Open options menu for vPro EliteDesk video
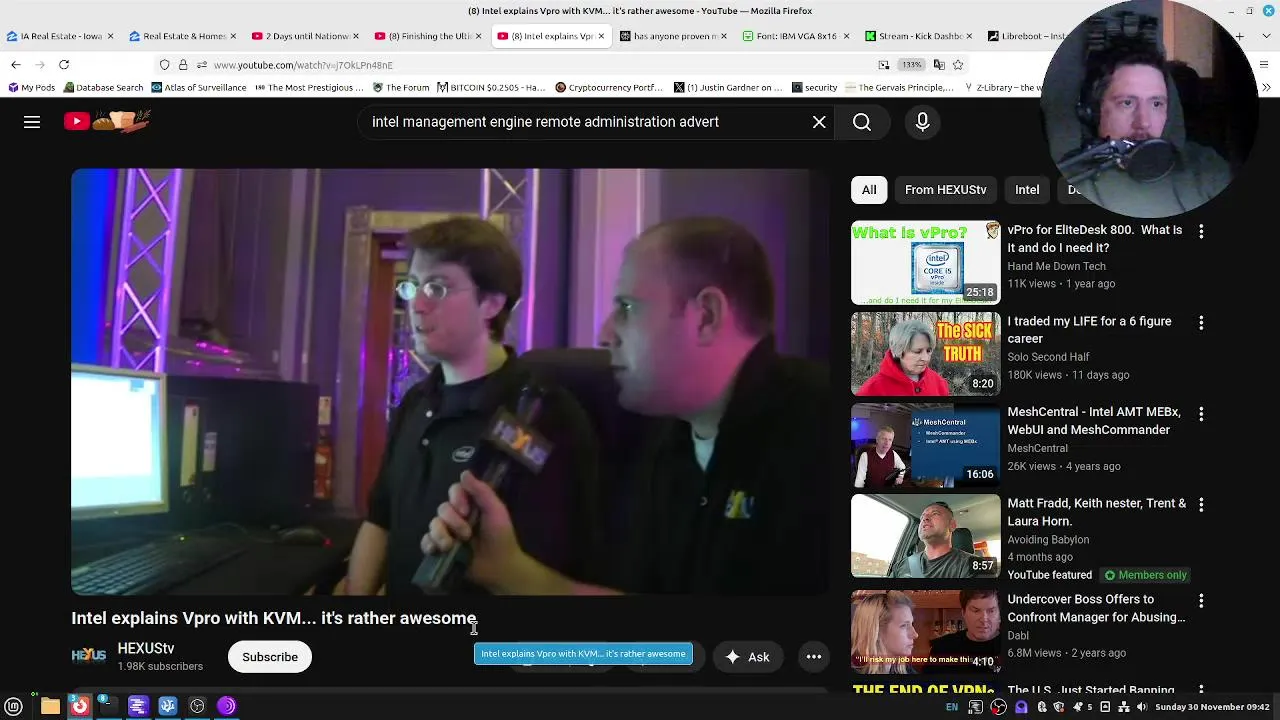Viewport: 1280px width, 720px height. [x=1201, y=231]
